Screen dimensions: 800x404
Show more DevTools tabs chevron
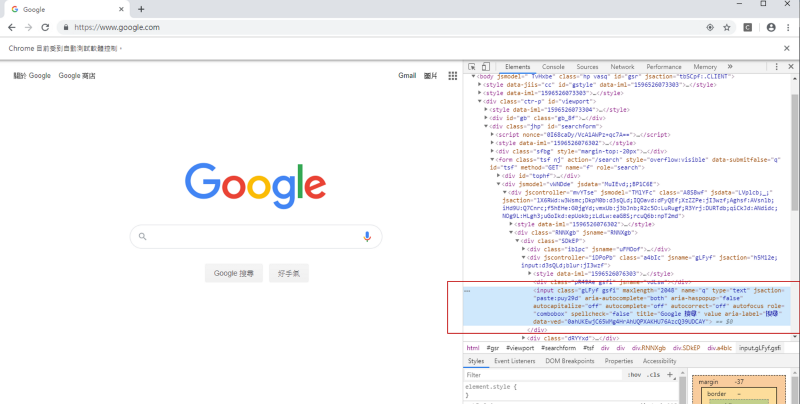[x=730, y=67]
